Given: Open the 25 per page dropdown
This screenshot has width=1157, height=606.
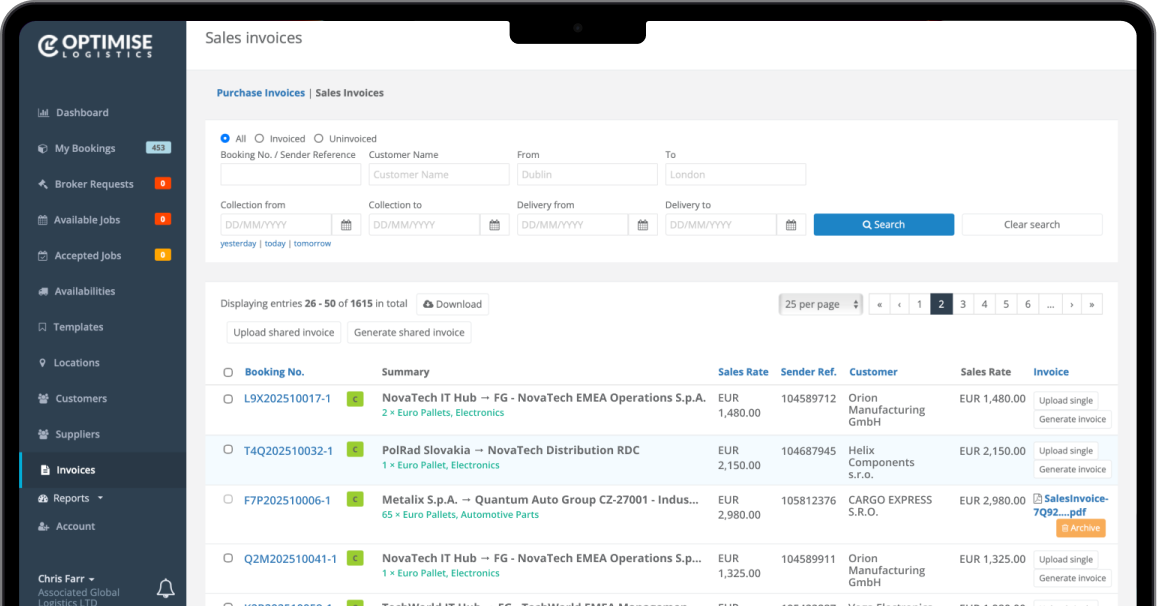Looking at the screenshot, I should [x=820, y=304].
